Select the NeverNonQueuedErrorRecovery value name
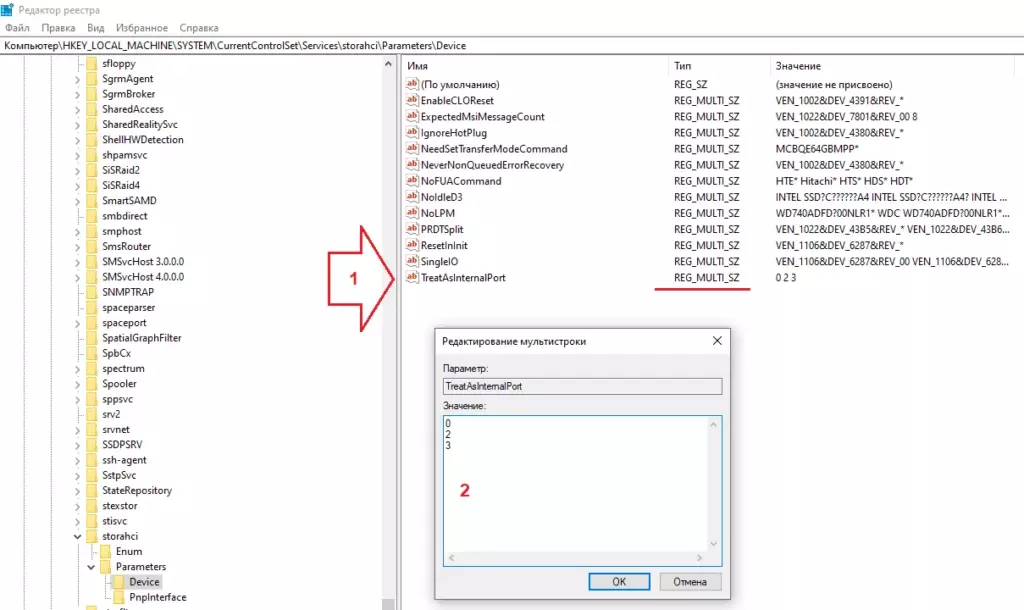This screenshot has width=1024, height=610. tap(492, 165)
